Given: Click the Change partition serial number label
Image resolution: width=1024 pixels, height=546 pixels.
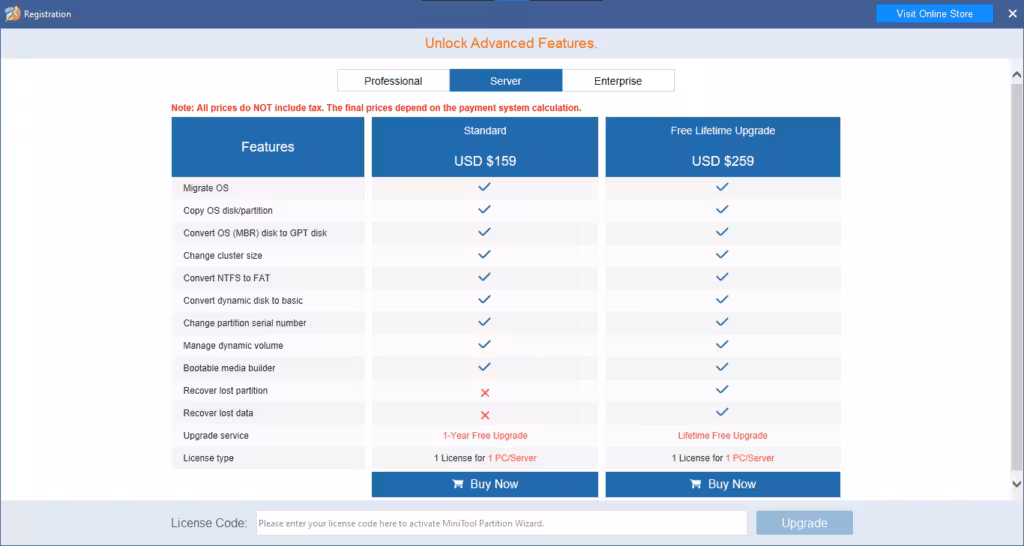Looking at the screenshot, I should point(245,323).
